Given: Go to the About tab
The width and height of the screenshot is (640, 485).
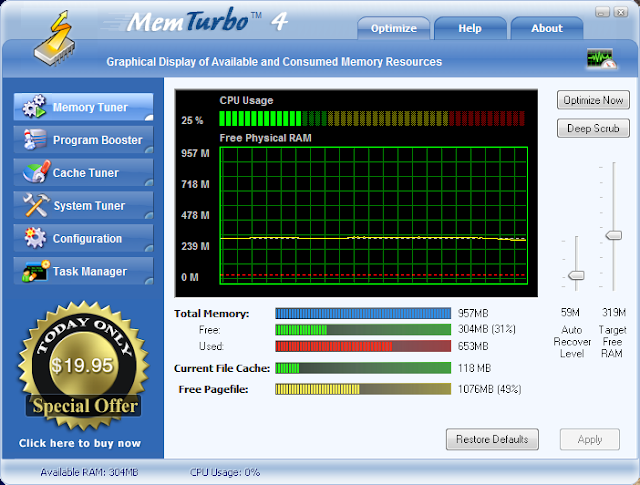Looking at the screenshot, I should [547, 28].
